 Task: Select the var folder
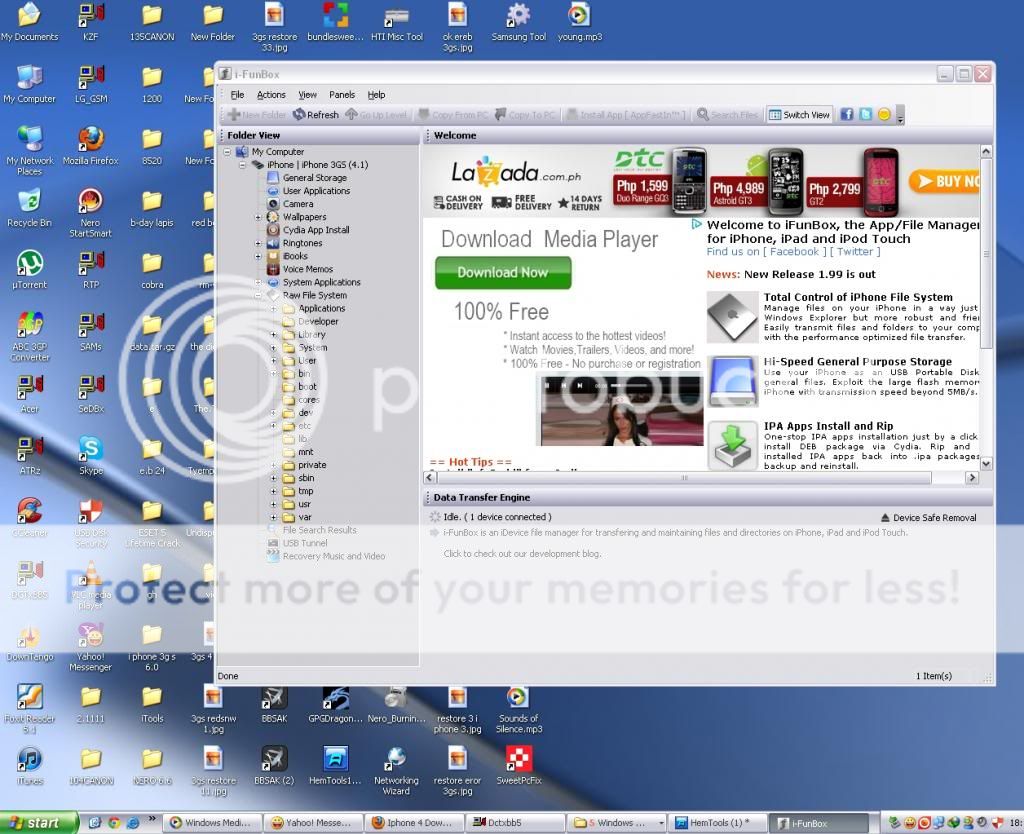tap(305, 517)
